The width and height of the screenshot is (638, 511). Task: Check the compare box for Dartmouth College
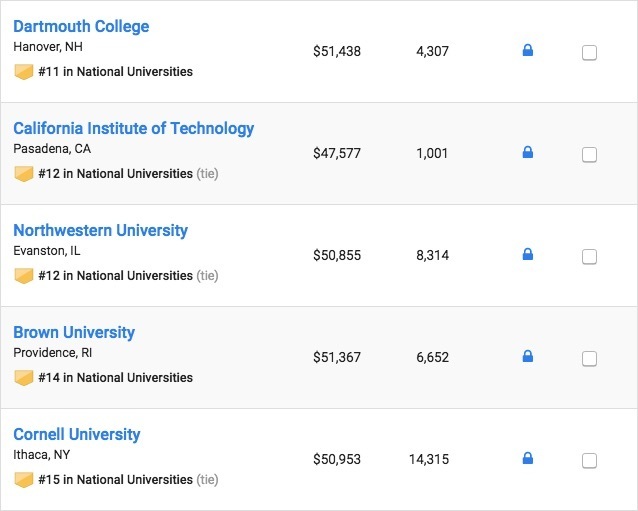point(589,53)
